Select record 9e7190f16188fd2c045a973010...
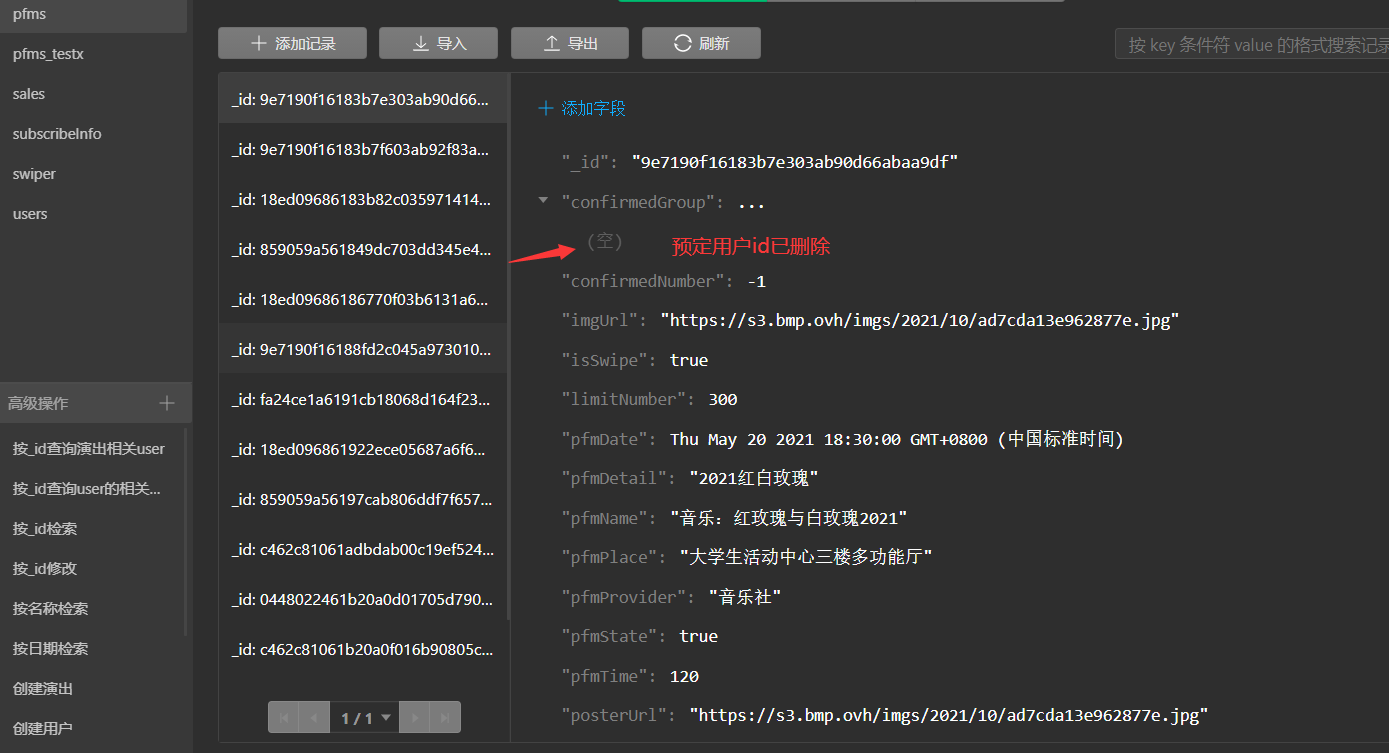1389x753 pixels. tap(362, 349)
